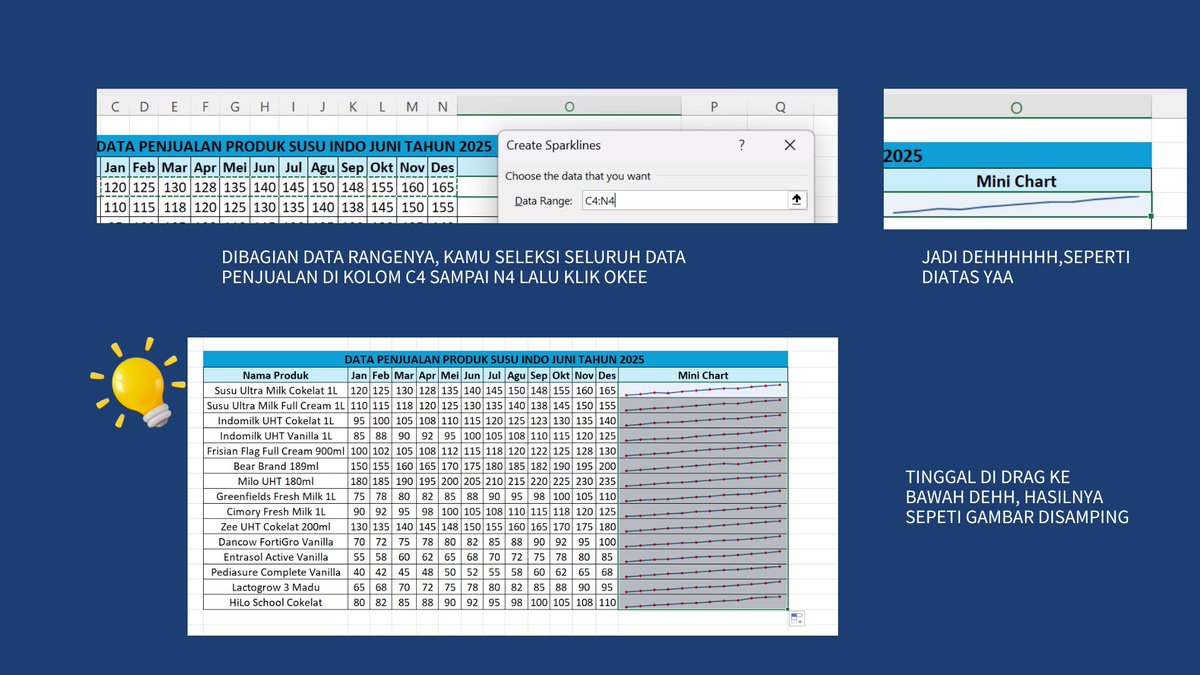Screen dimensions: 1200x675
Task: Click the Data Range field containing C4:N4
Action: pyautogui.click(x=684, y=200)
